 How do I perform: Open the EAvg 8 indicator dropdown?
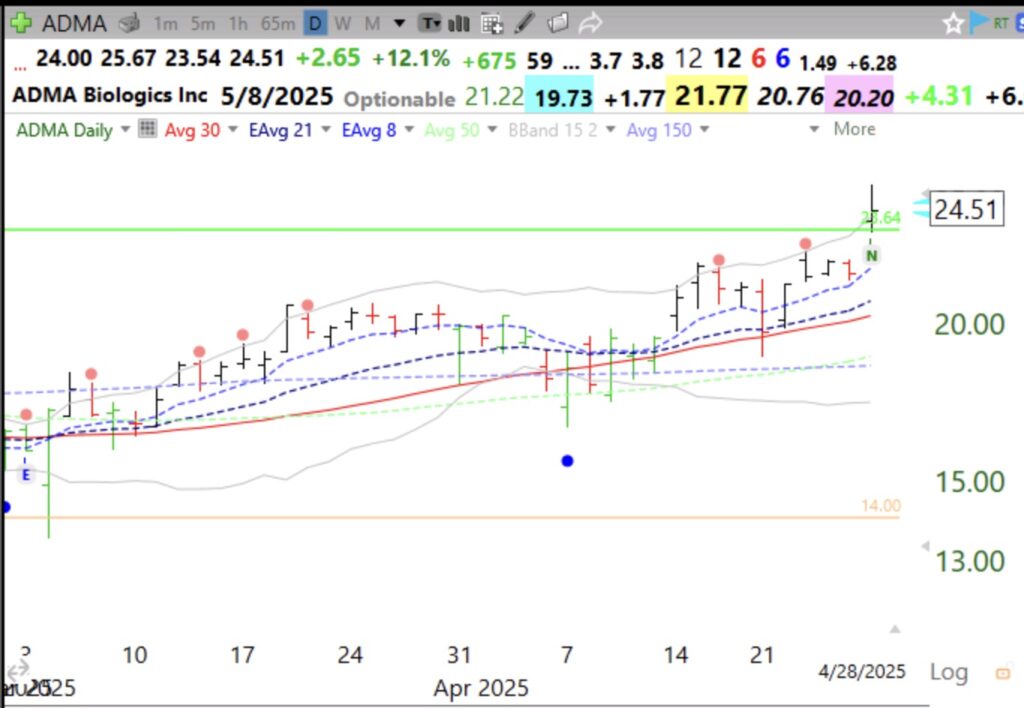coord(409,129)
